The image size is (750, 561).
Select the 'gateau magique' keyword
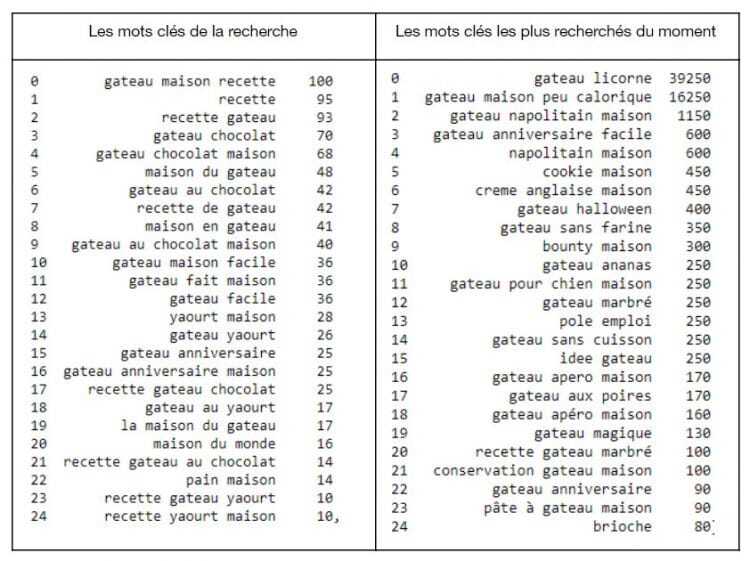tap(593, 433)
